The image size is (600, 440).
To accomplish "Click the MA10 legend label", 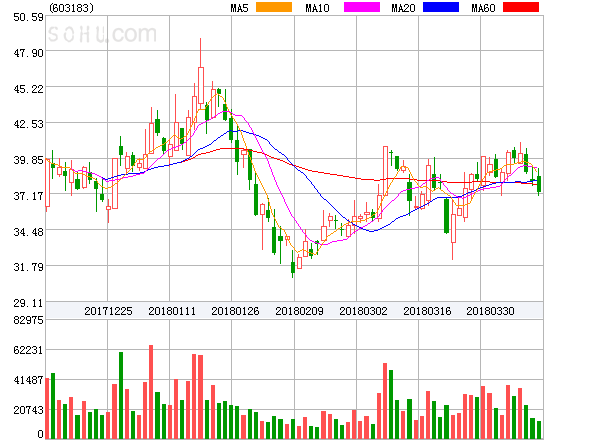I will (317, 8).
